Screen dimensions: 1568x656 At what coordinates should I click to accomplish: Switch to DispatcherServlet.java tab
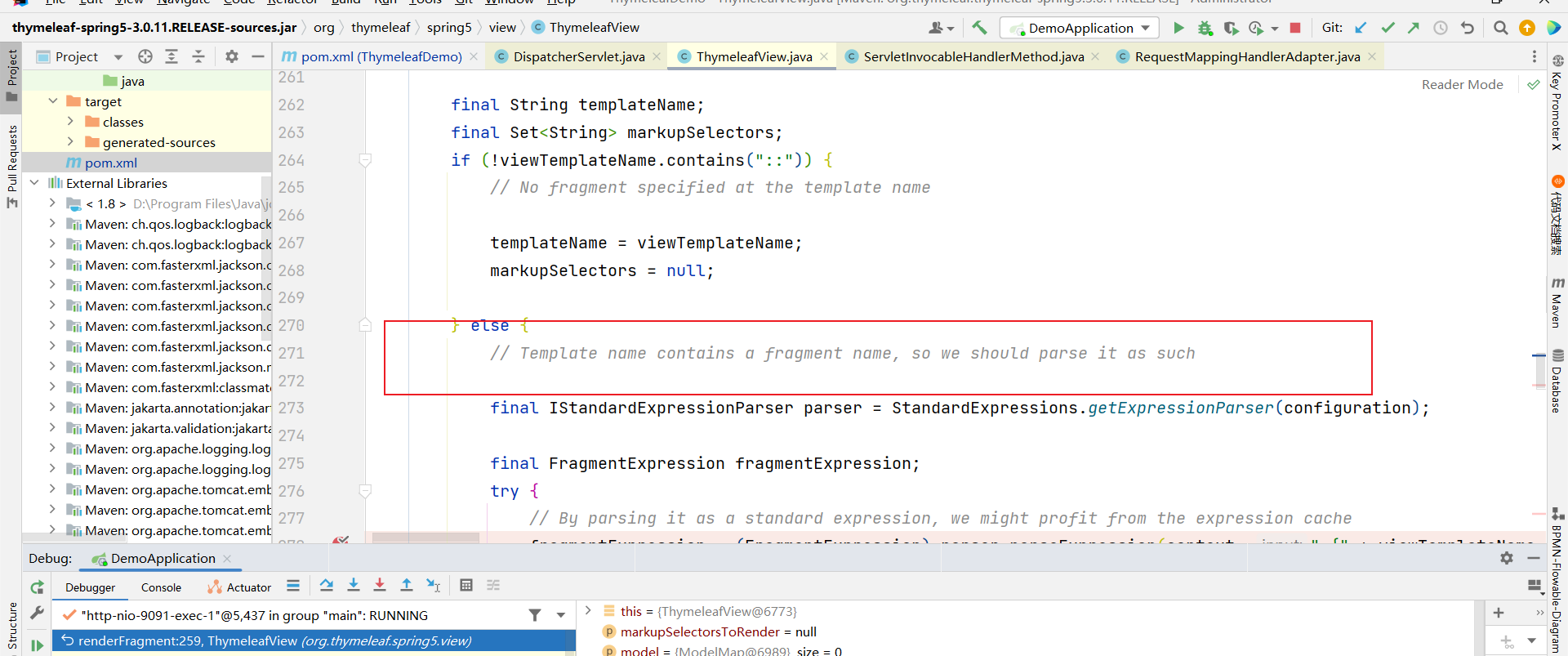pyautogui.click(x=578, y=56)
